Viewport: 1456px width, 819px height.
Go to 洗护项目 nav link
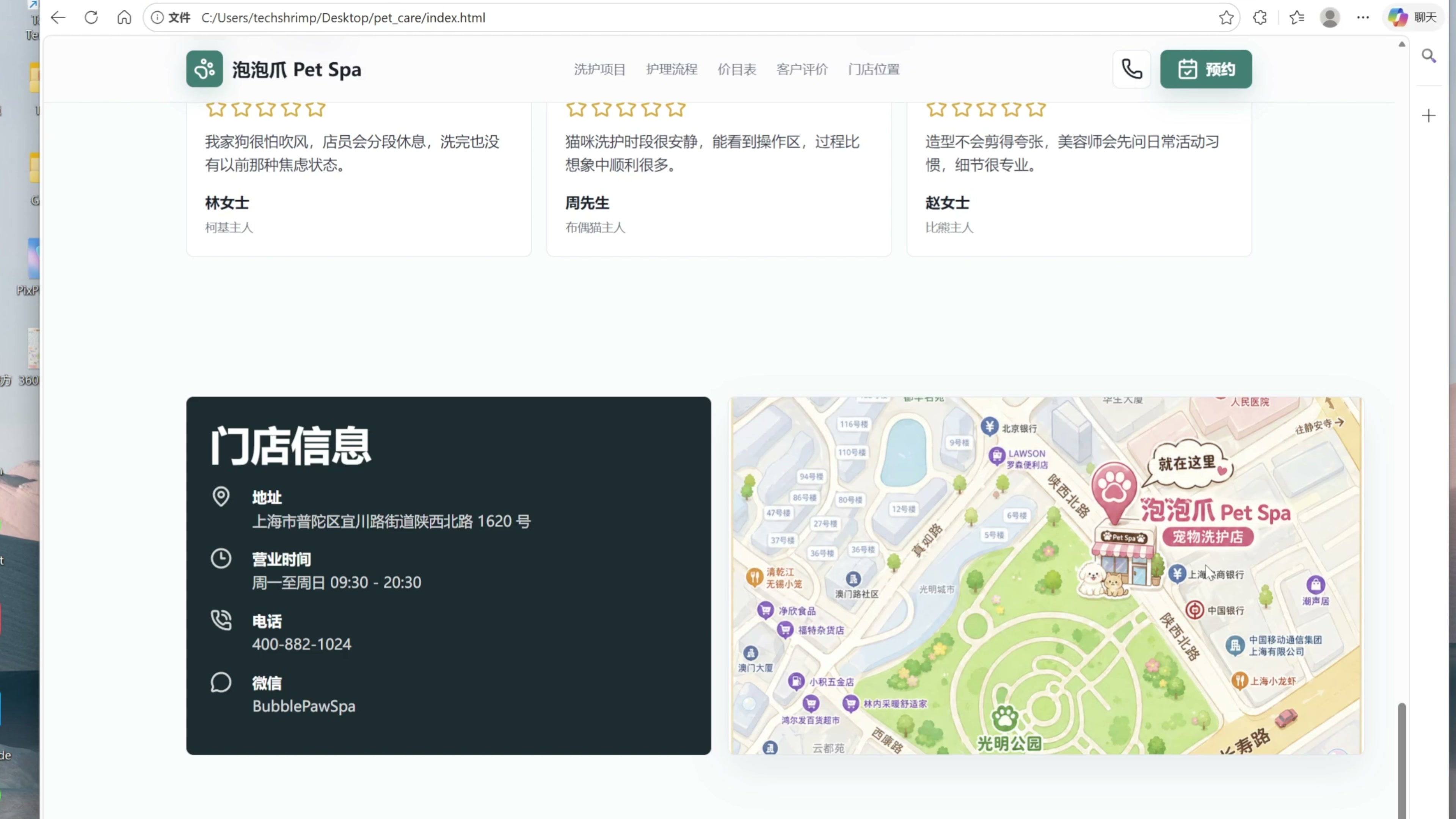599,69
